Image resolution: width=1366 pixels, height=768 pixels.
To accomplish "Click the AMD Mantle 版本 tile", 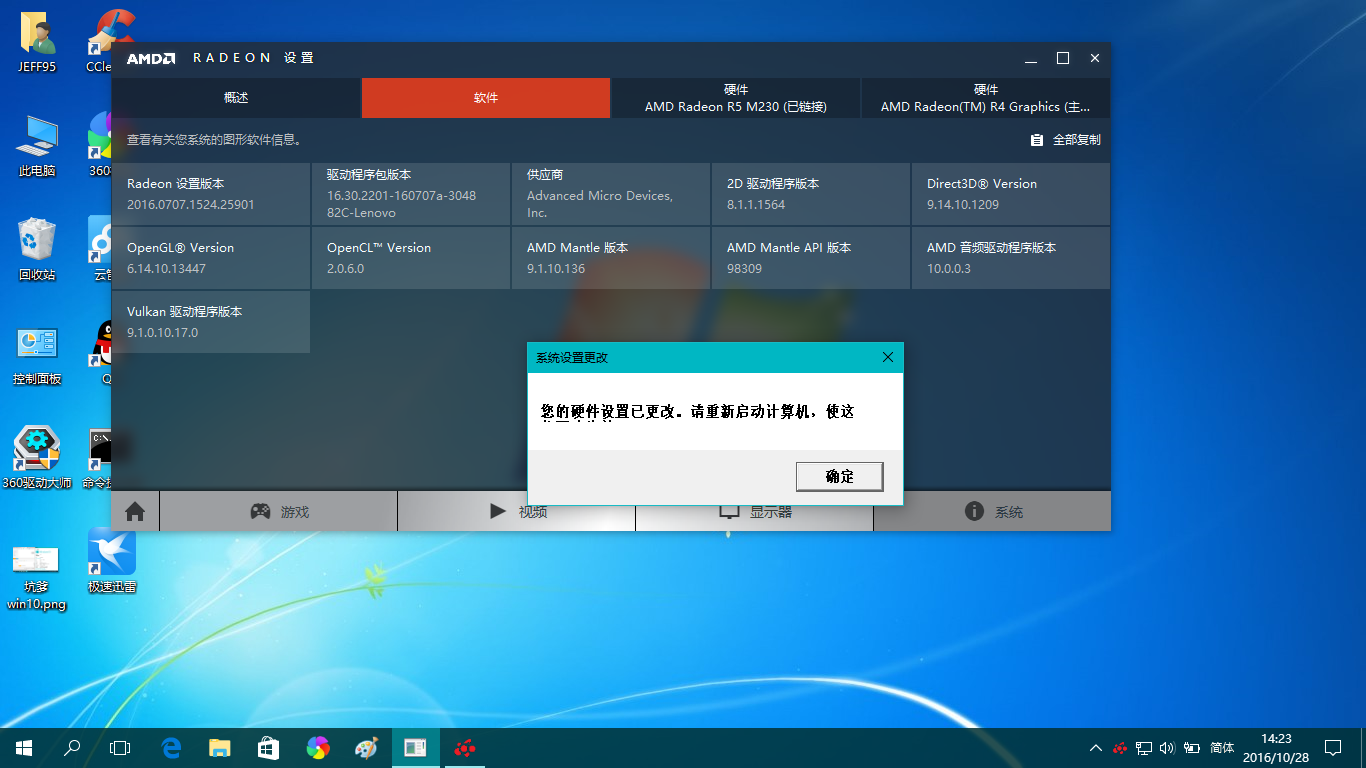I will point(611,258).
